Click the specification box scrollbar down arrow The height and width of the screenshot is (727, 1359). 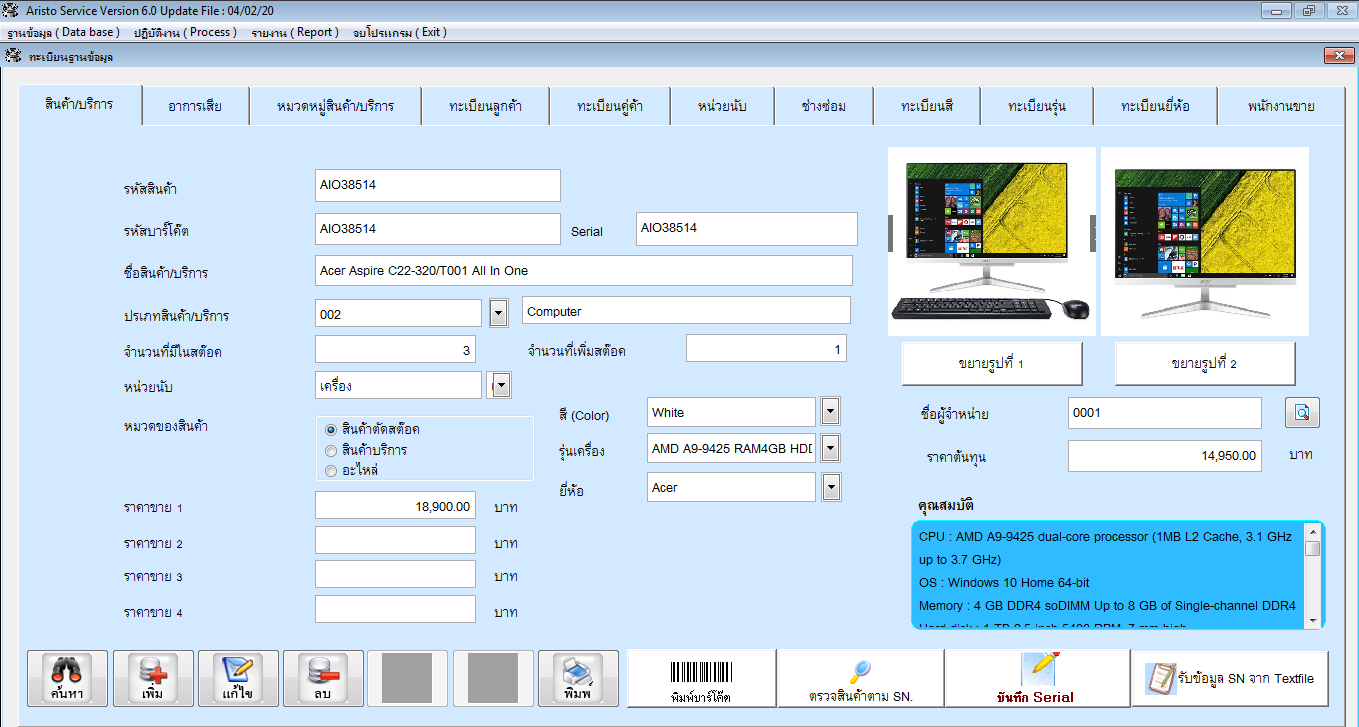1312,620
